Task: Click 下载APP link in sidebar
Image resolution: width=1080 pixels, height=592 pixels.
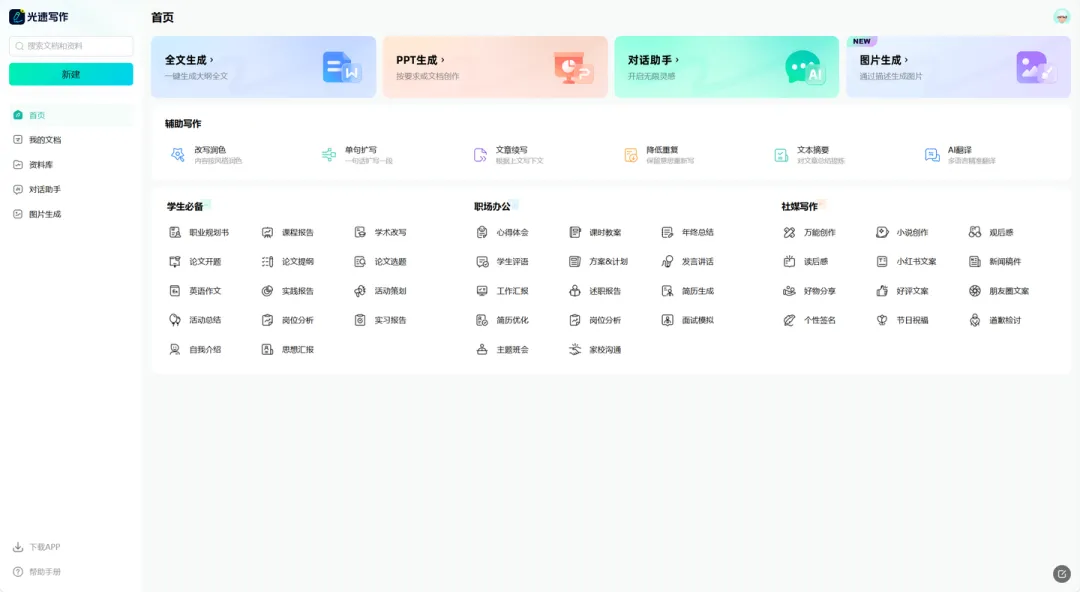Action: [x=37, y=547]
